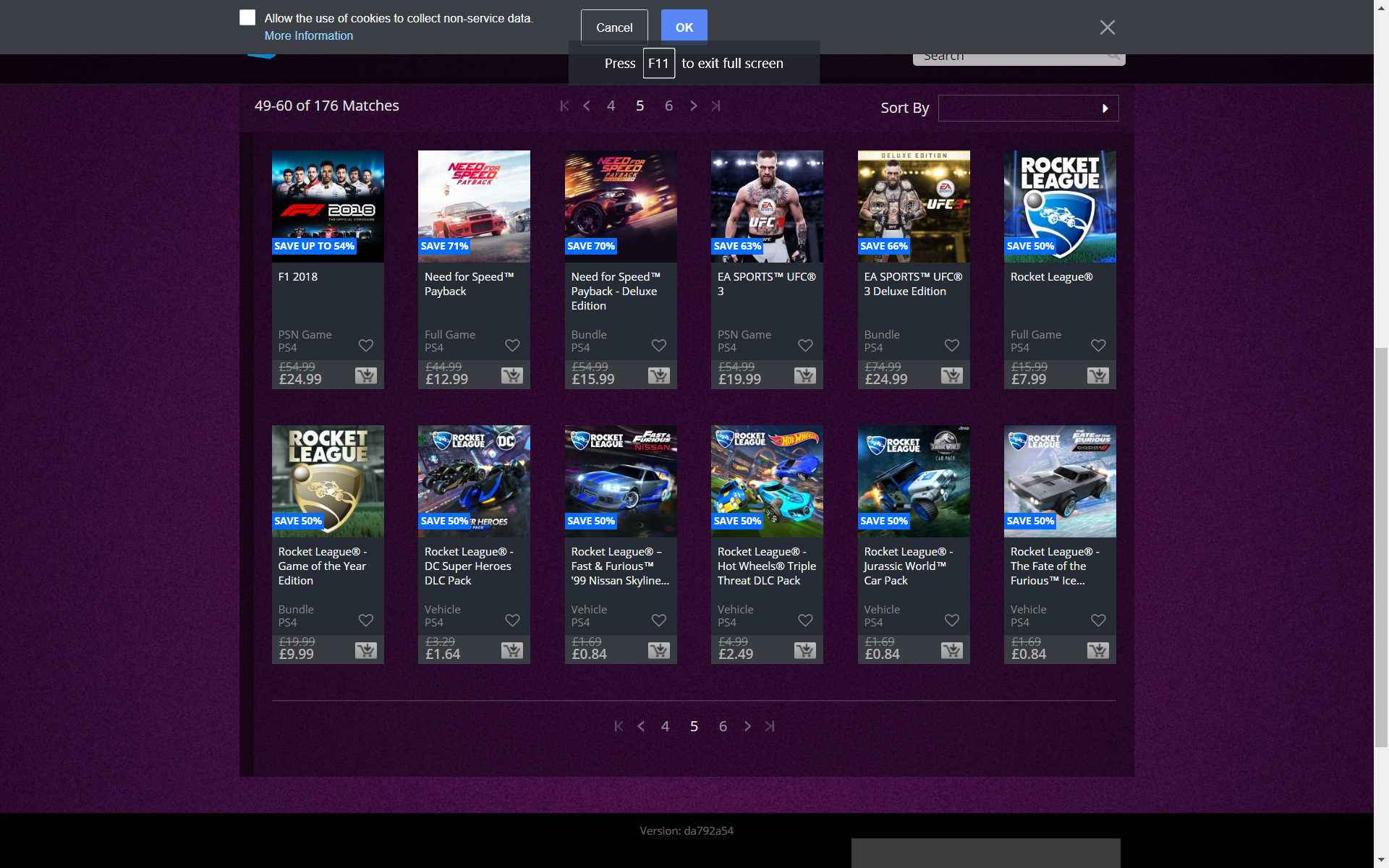
Task: Go to last page in top pagination
Action: (715, 106)
